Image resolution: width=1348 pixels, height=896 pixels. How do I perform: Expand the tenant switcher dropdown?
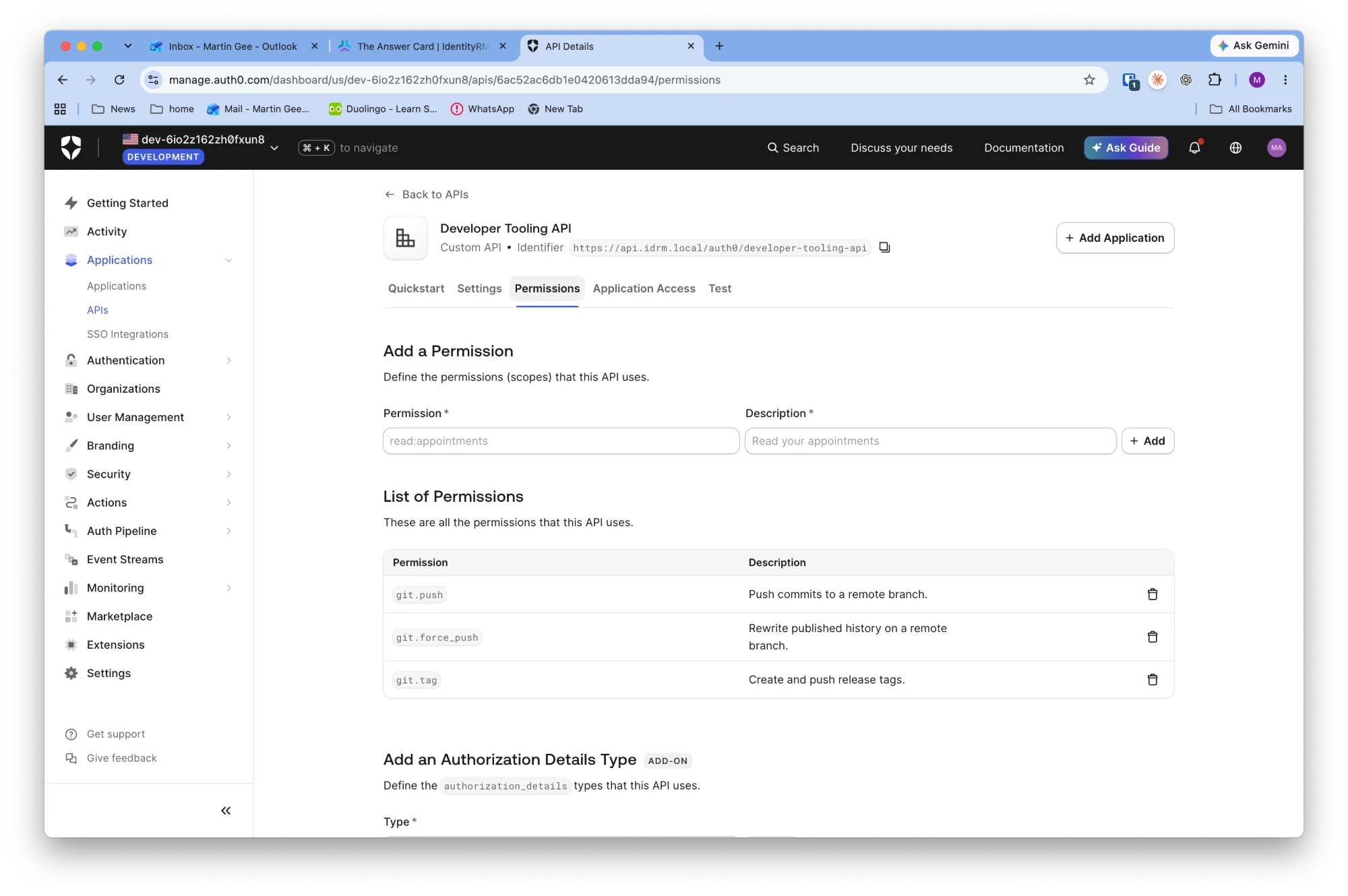274,148
